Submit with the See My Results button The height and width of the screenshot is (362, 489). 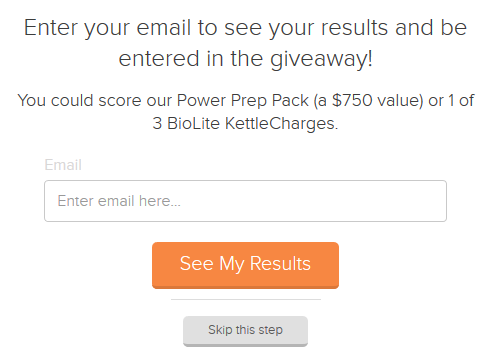tap(245, 265)
